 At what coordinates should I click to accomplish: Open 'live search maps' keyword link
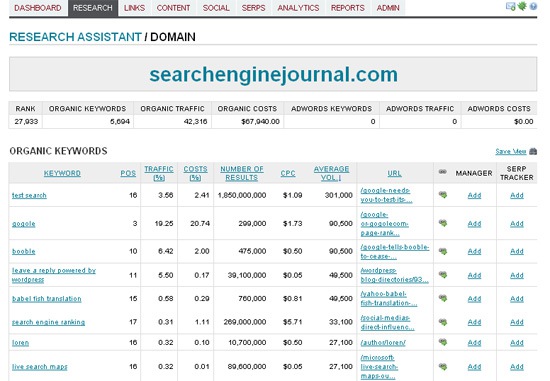[x=40, y=367]
